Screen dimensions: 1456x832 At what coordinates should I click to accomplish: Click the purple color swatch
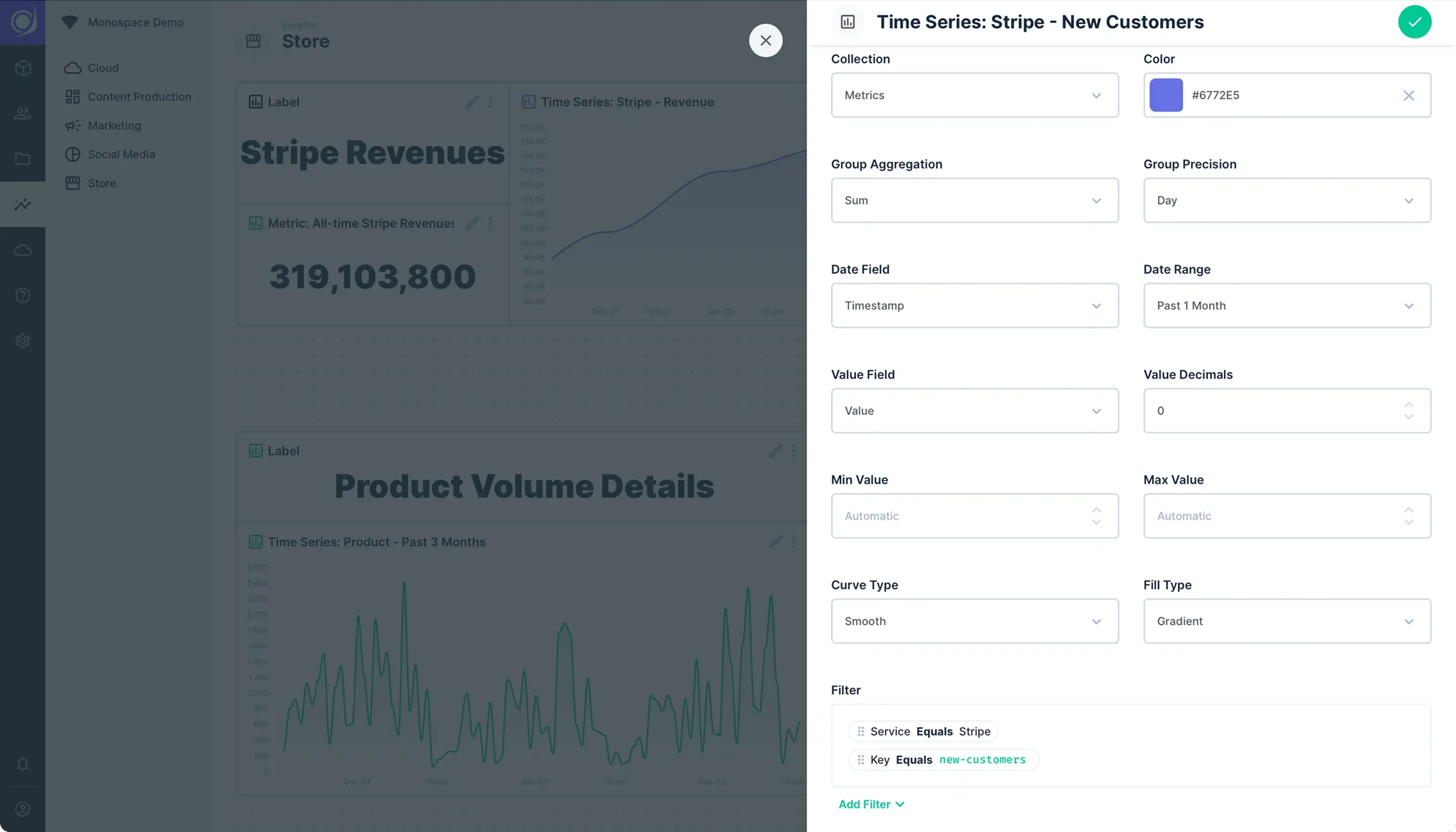(1166, 95)
